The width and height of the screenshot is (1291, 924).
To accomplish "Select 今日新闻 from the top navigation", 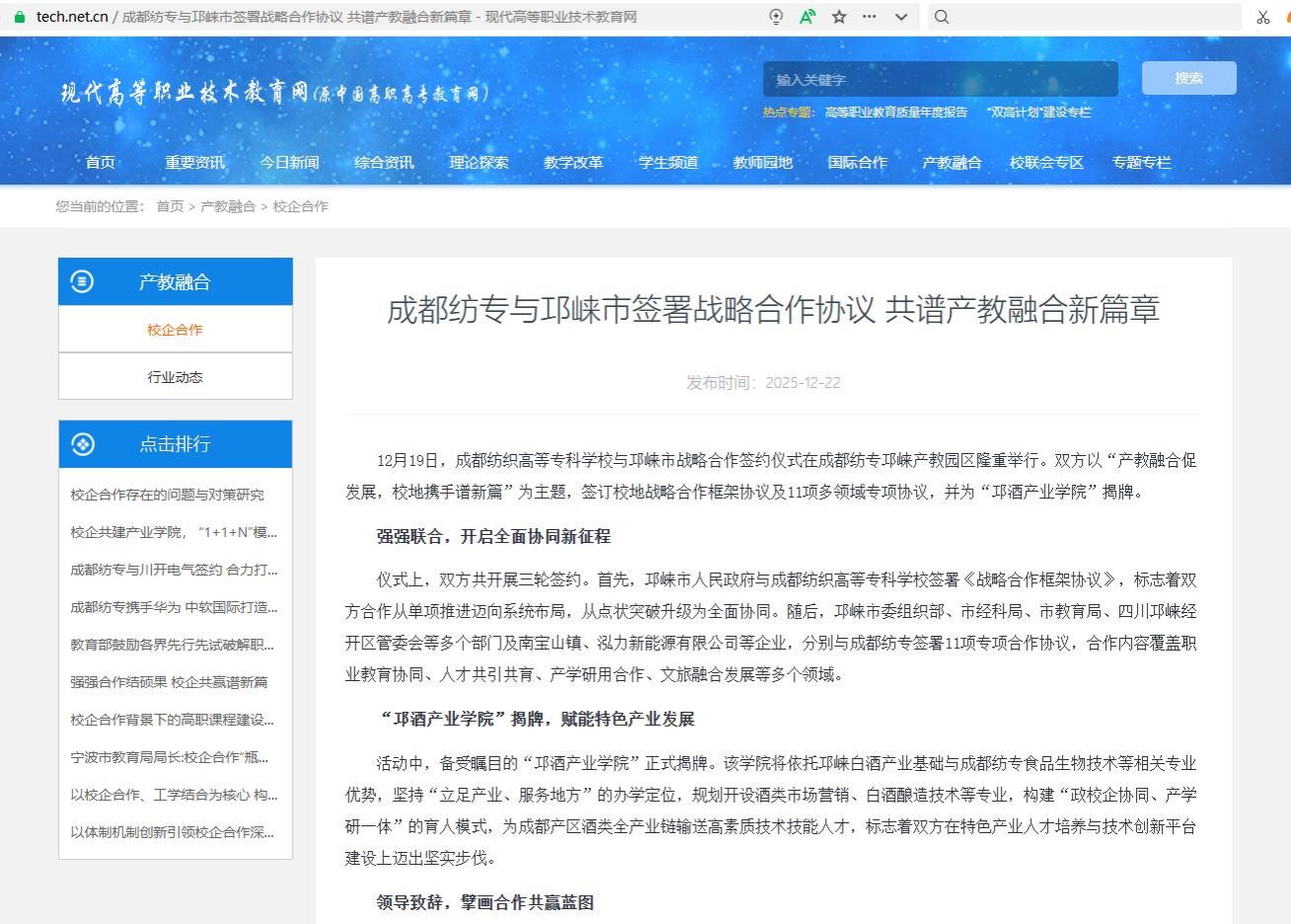I will [x=289, y=163].
